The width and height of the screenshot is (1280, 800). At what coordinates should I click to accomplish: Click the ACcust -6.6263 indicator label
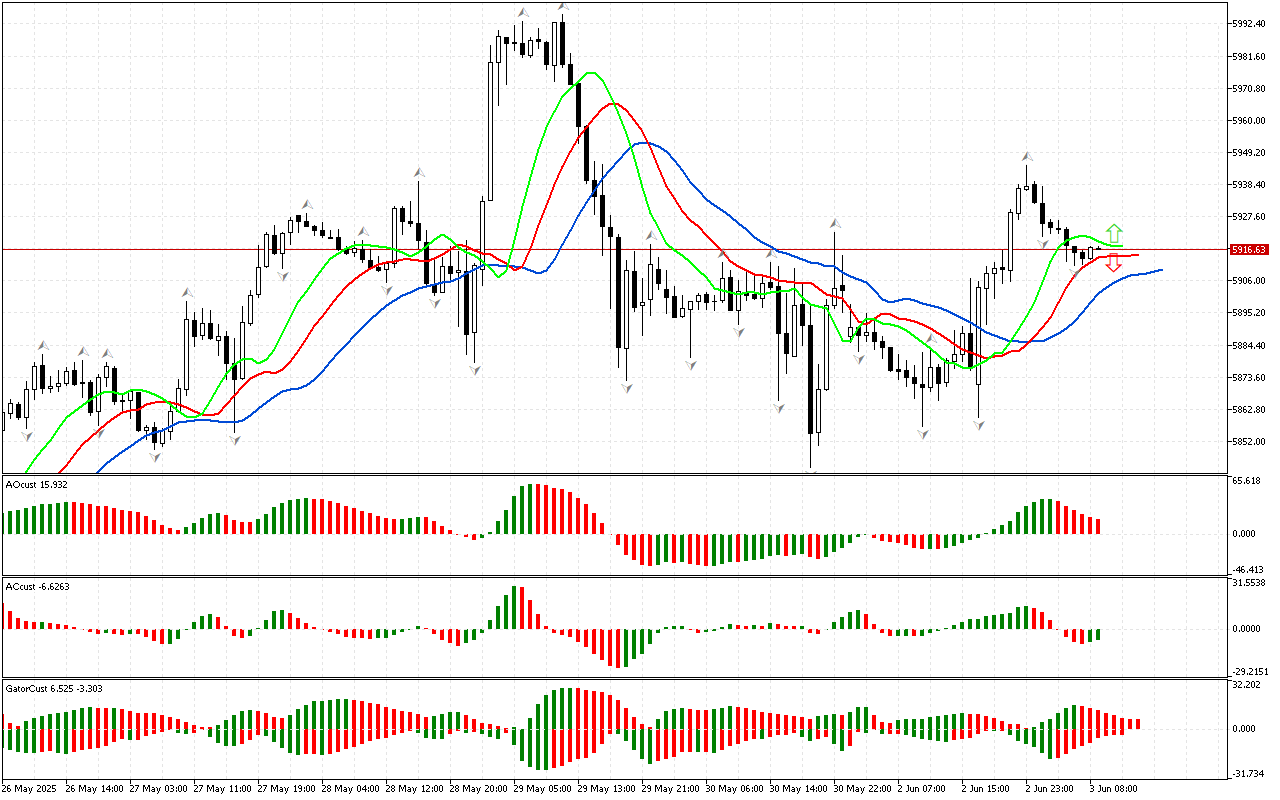coord(37,586)
